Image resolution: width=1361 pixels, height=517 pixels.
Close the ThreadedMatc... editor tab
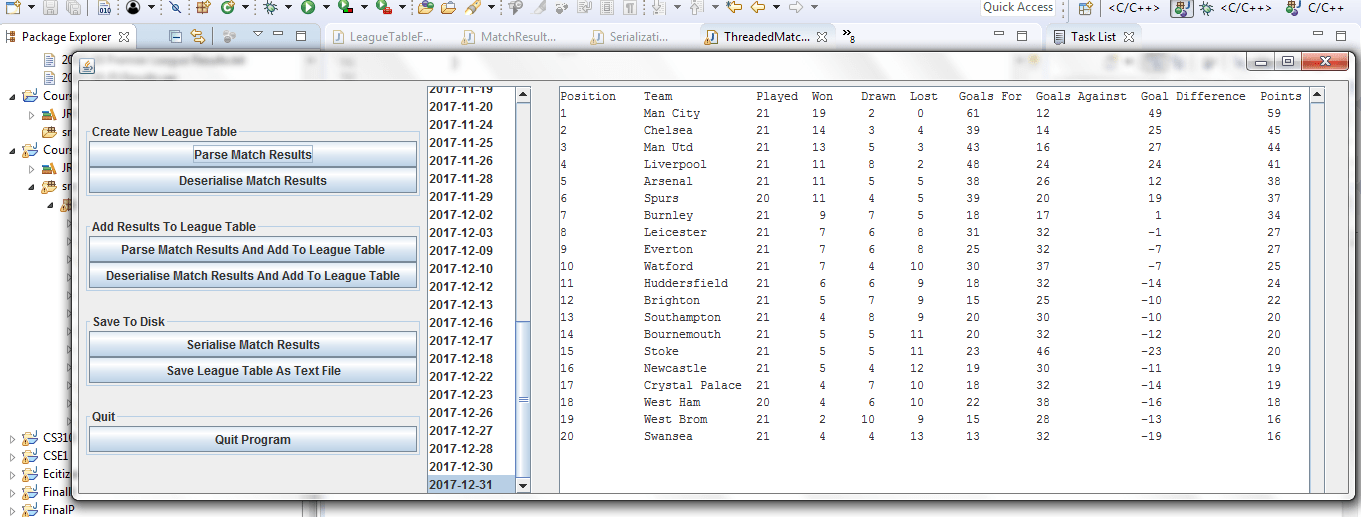(822, 37)
